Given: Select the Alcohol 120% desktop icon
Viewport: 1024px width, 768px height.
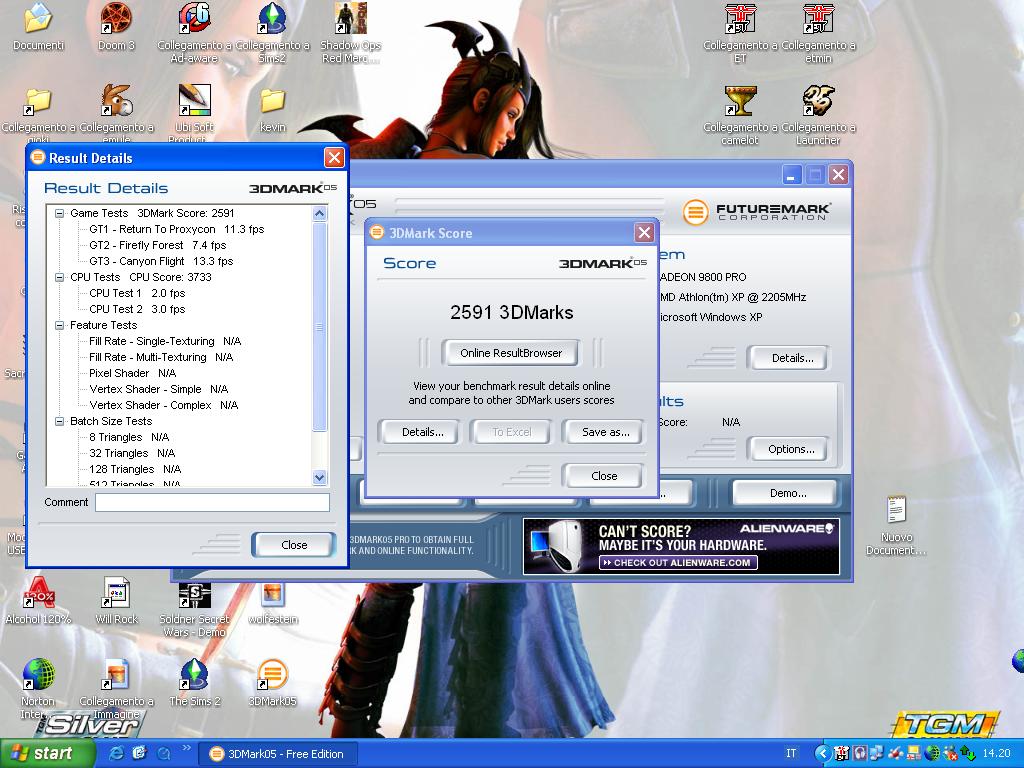Looking at the screenshot, I should point(38,592).
